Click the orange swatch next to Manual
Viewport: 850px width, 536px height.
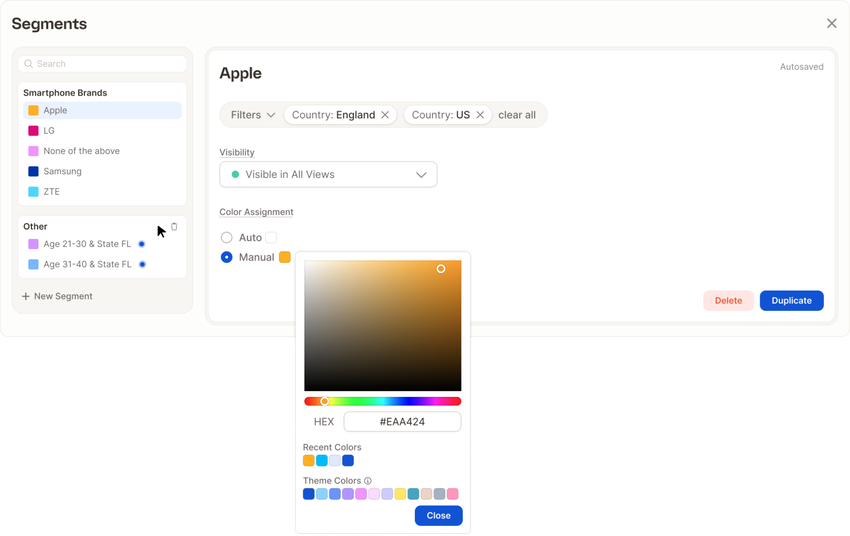pyautogui.click(x=285, y=257)
